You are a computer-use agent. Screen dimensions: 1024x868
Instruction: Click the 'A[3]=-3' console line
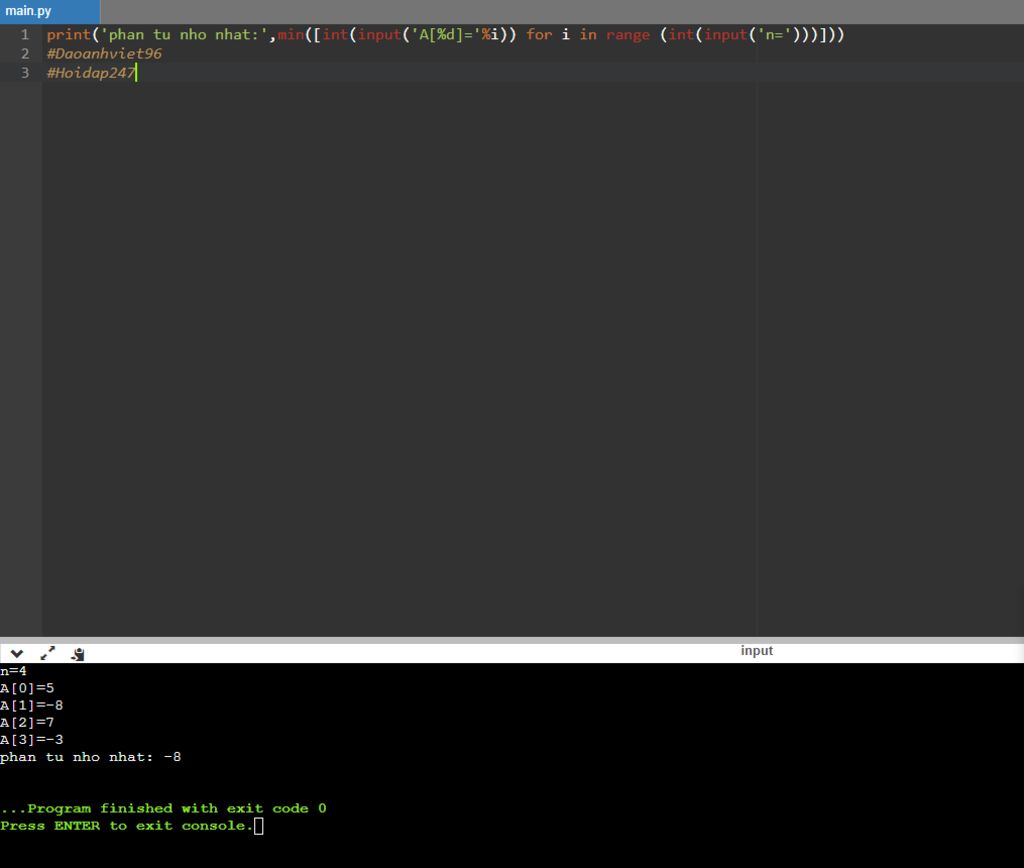coord(31,739)
